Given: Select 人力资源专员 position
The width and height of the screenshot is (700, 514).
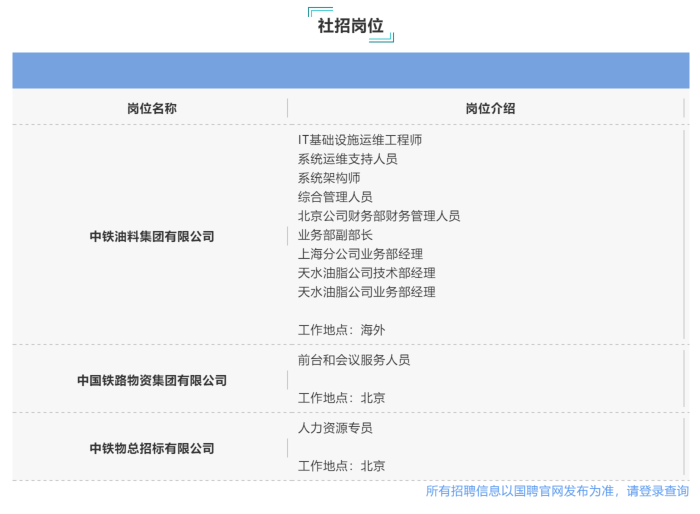Looking at the screenshot, I should 335,428.
